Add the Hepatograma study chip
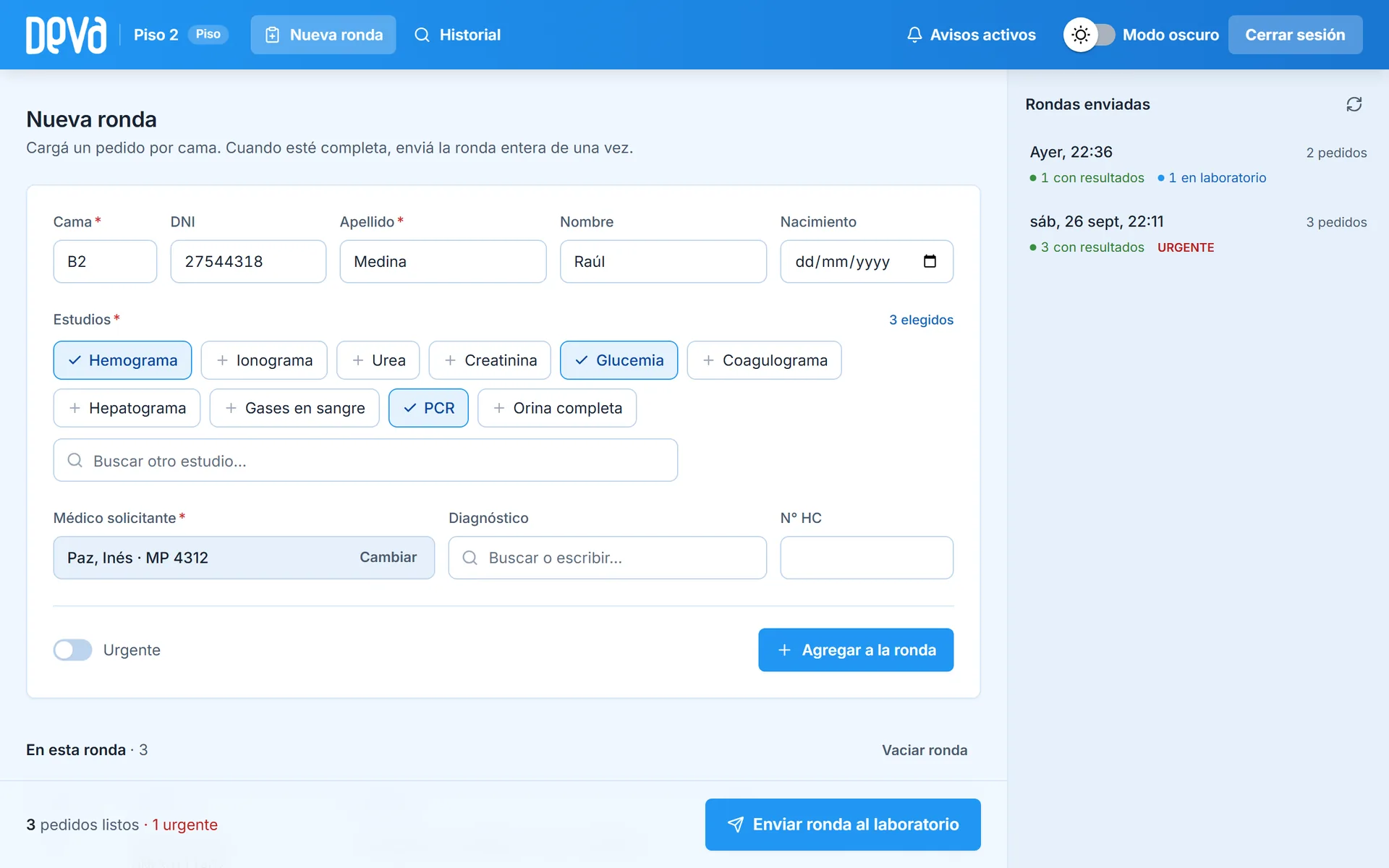The height and width of the screenshot is (868, 1389). pos(127,408)
